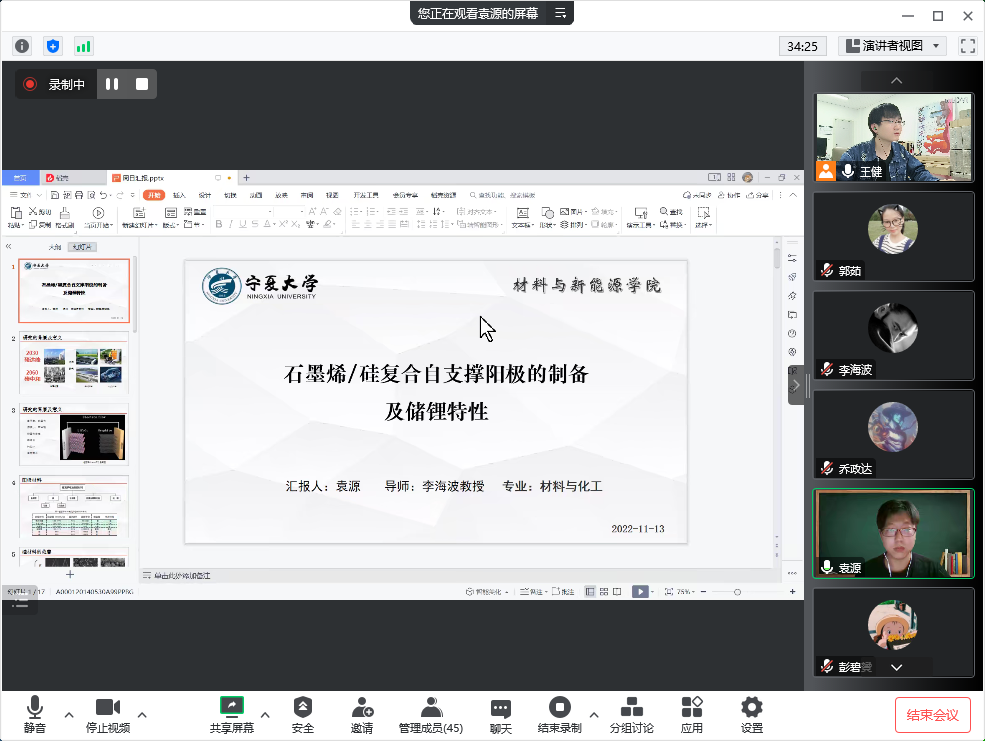Select 王健's video thumbnail
Viewport: 985px width, 741px height.
point(894,137)
